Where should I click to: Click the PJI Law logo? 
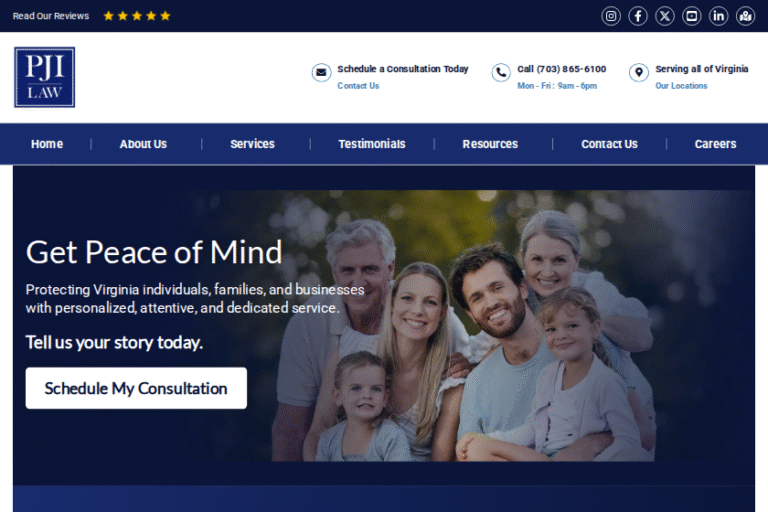point(44,77)
